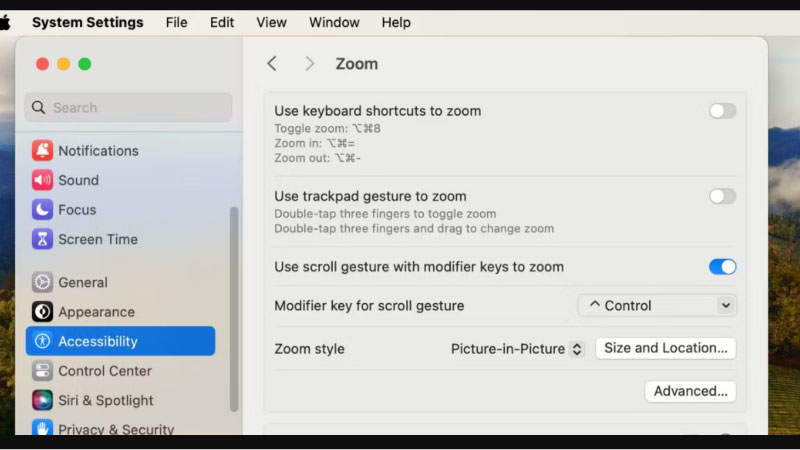Open the Window menu in menu bar
Screen dimensions: 800x450
[x=334, y=22]
